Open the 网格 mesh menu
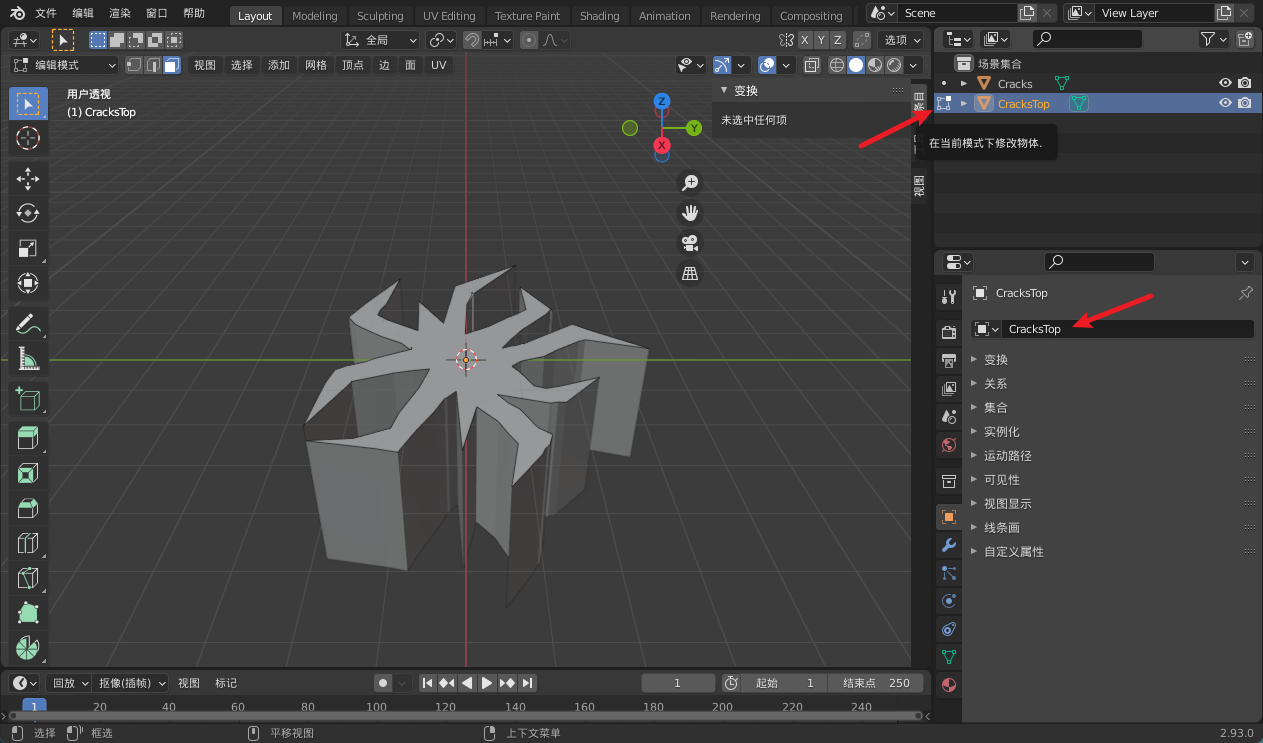 point(316,65)
